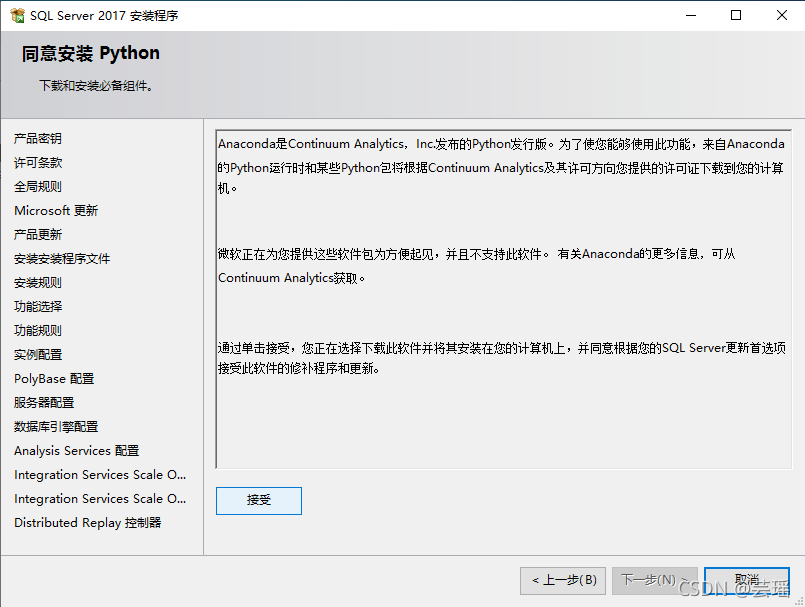Select the 数据库引擎配置 step

[56, 427]
